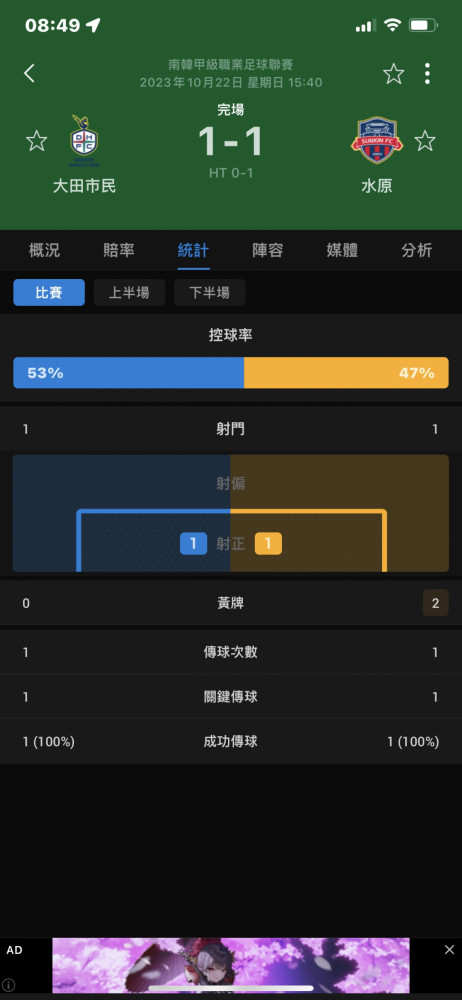
Task: Open the purple banner advertisement
Action: [x=231, y=965]
